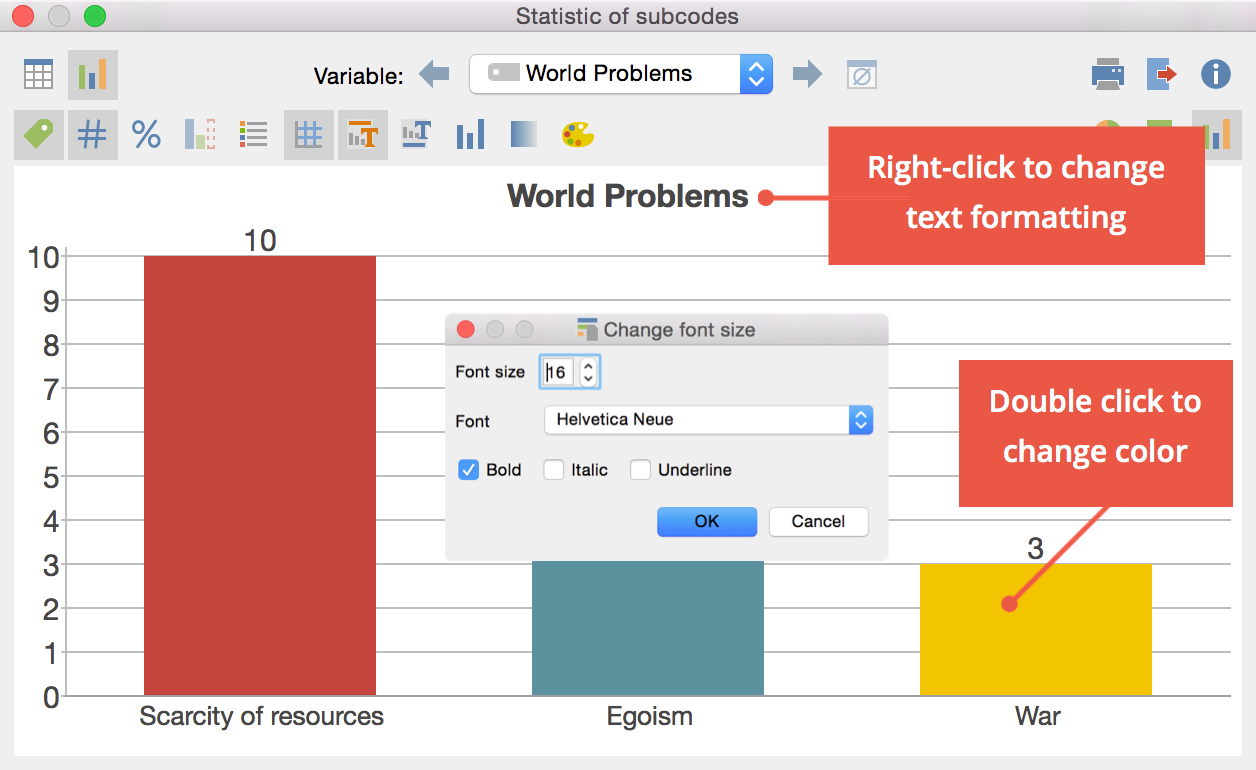Click the empty-set missing values icon

pyautogui.click(x=861, y=75)
